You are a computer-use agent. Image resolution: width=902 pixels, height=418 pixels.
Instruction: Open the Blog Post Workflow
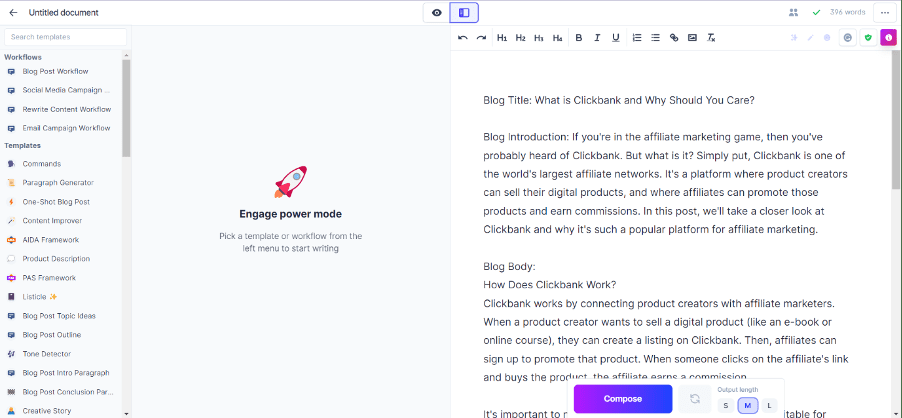click(55, 71)
